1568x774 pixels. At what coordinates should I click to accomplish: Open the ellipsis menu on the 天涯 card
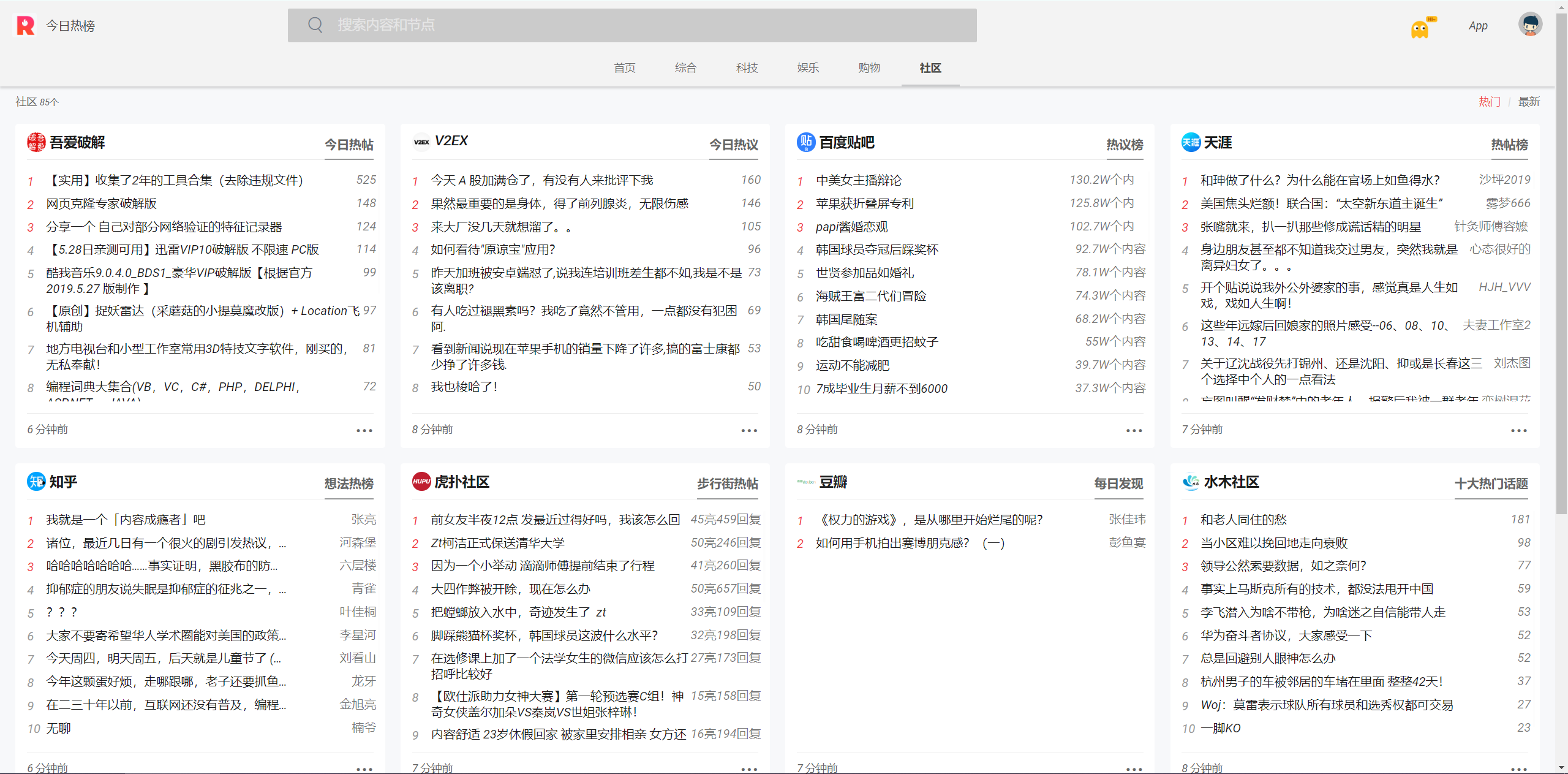(1518, 430)
